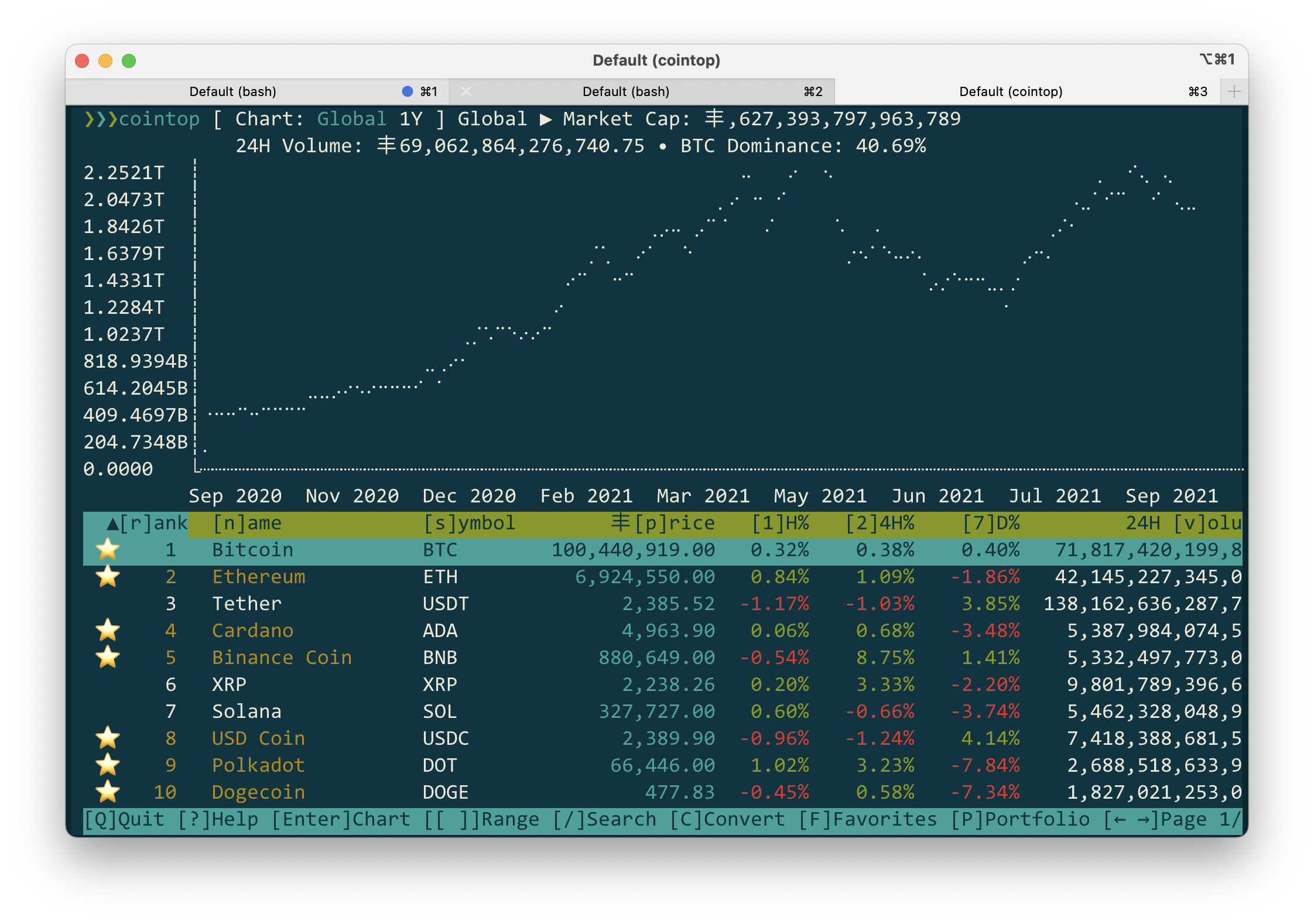
Task: Click the [P]Portfolio shortcut label
Action: tap(1020, 819)
